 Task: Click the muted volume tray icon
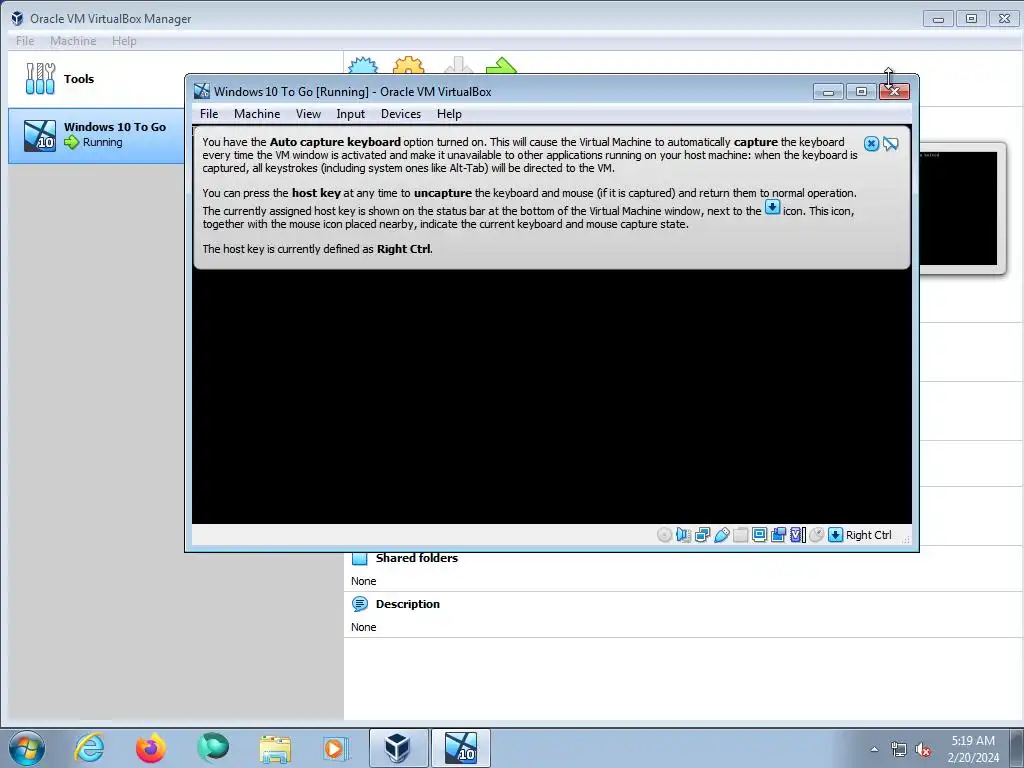[923, 749]
